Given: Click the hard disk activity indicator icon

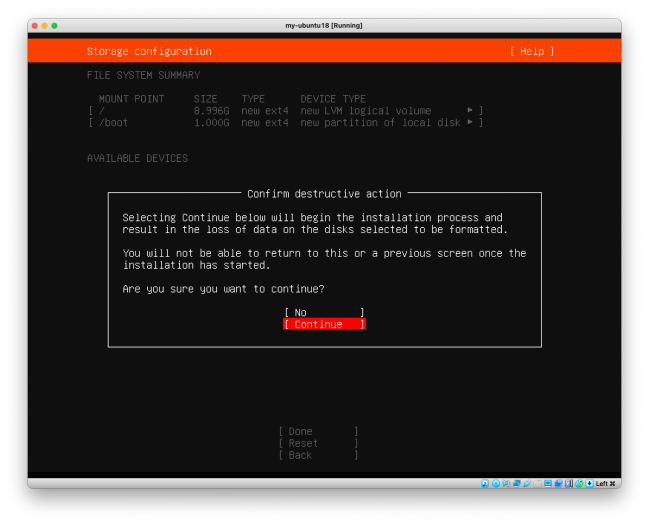Looking at the screenshot, I should coord(485,483).
